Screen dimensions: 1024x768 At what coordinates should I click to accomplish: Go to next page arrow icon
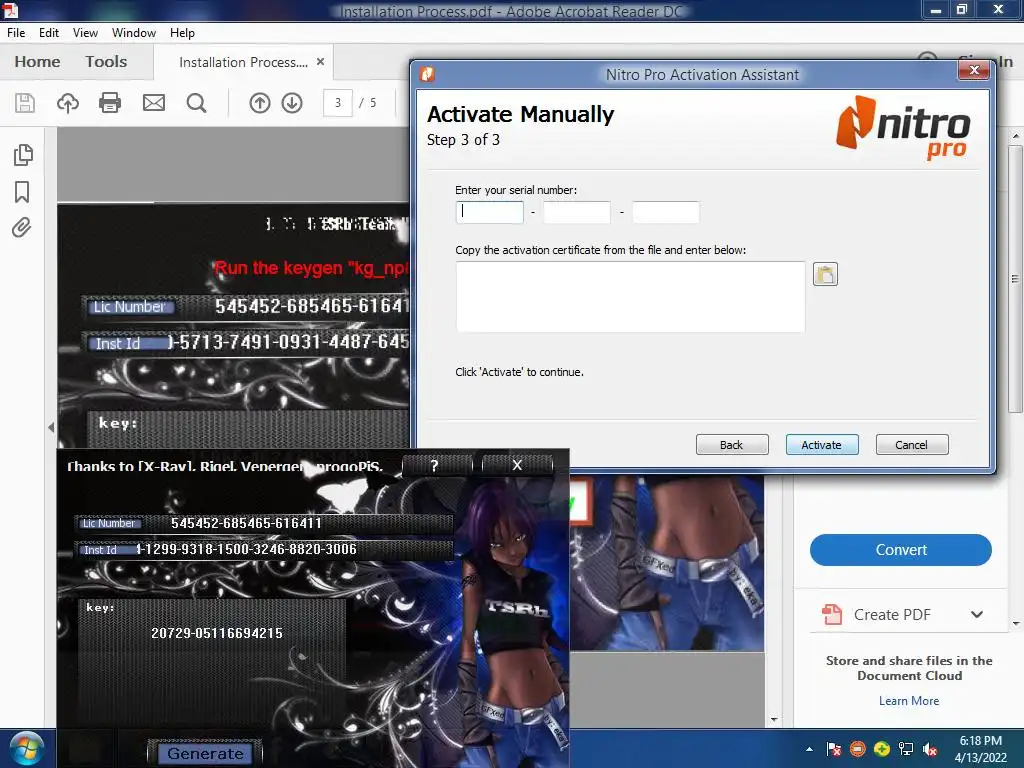pos(292,103)
